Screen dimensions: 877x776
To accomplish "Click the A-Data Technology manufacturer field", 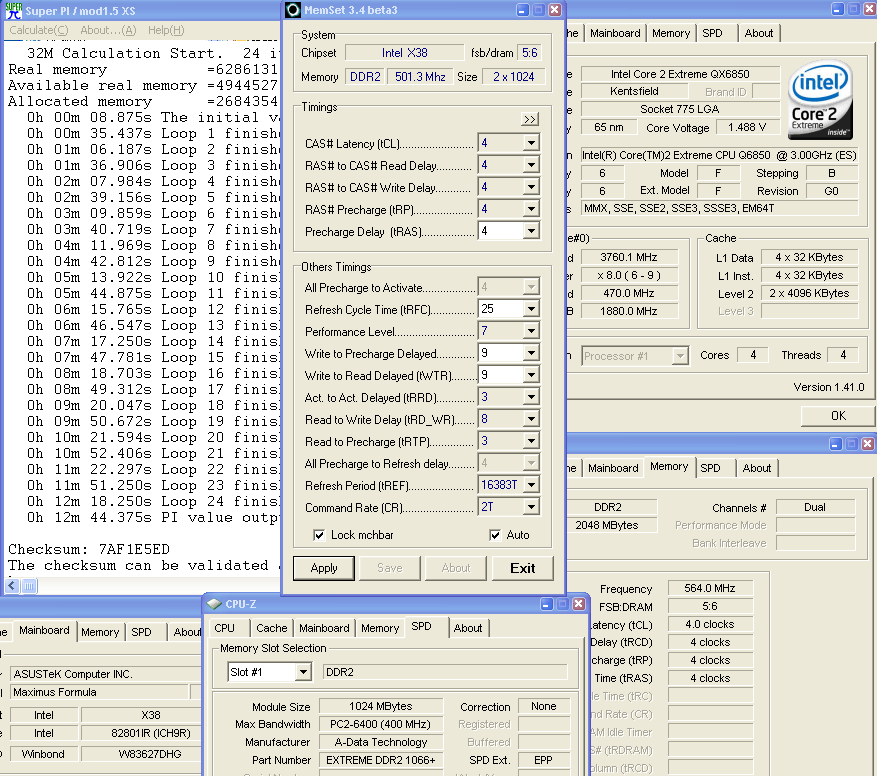I will click(380, 742).
